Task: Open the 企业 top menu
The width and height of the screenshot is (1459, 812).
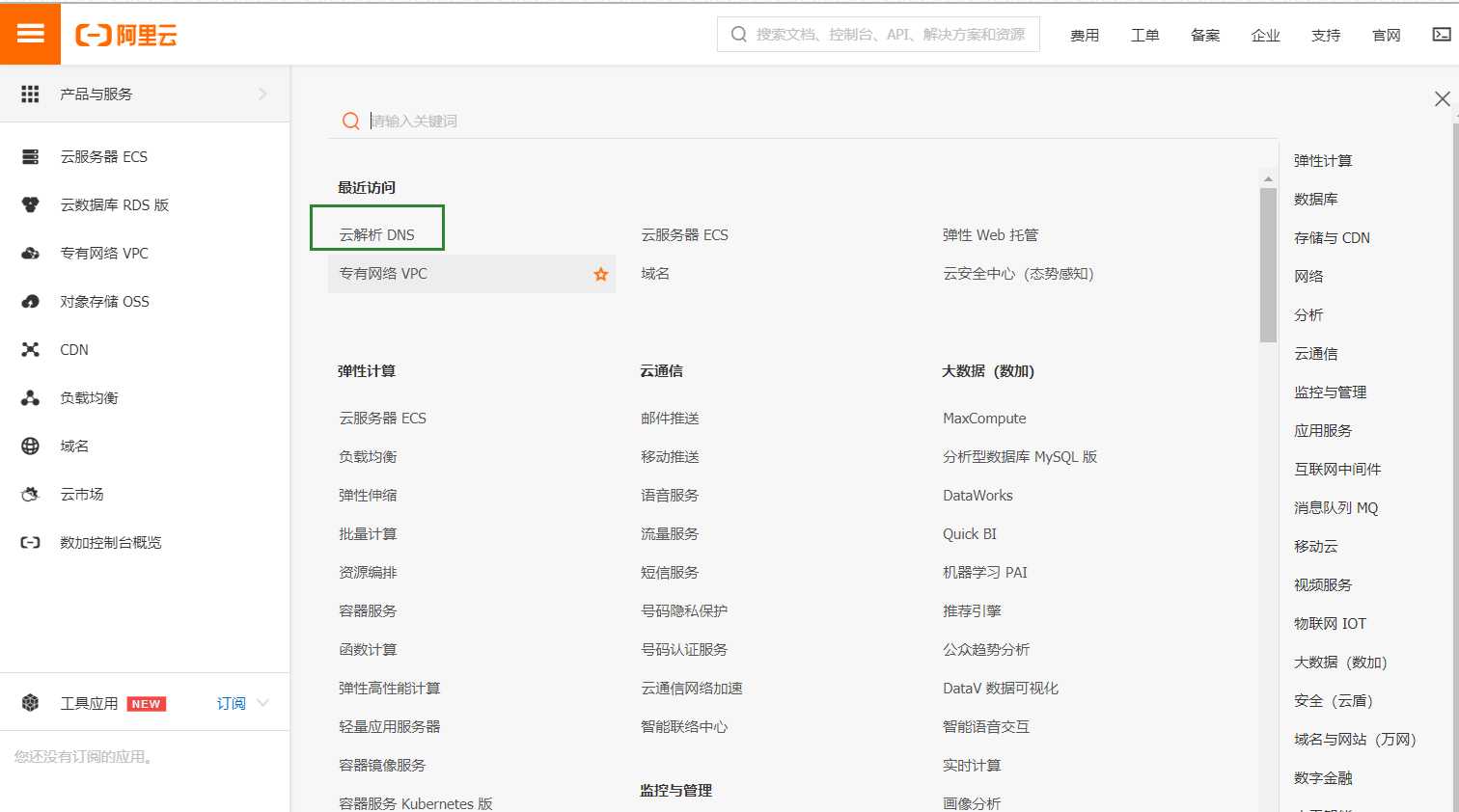Action: (1265, 35)
